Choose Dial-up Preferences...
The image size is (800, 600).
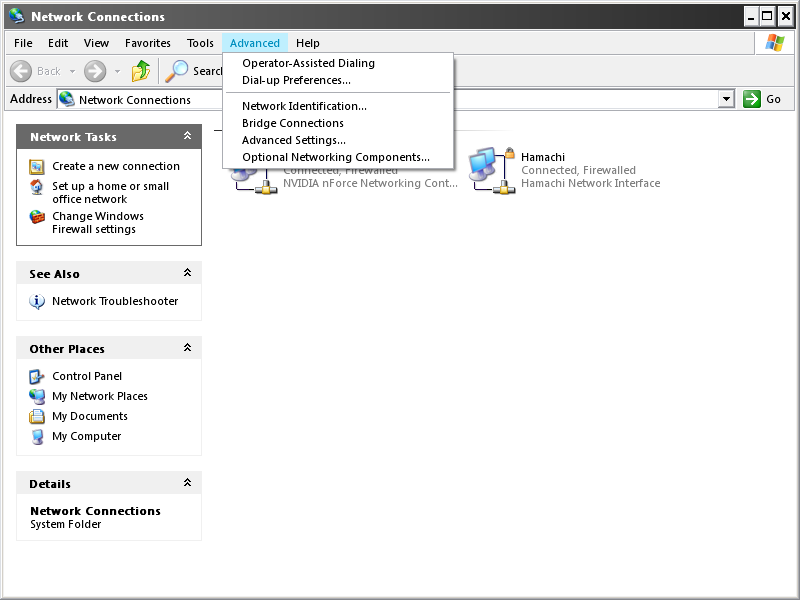pyautogui.click(x=338, y=80)
